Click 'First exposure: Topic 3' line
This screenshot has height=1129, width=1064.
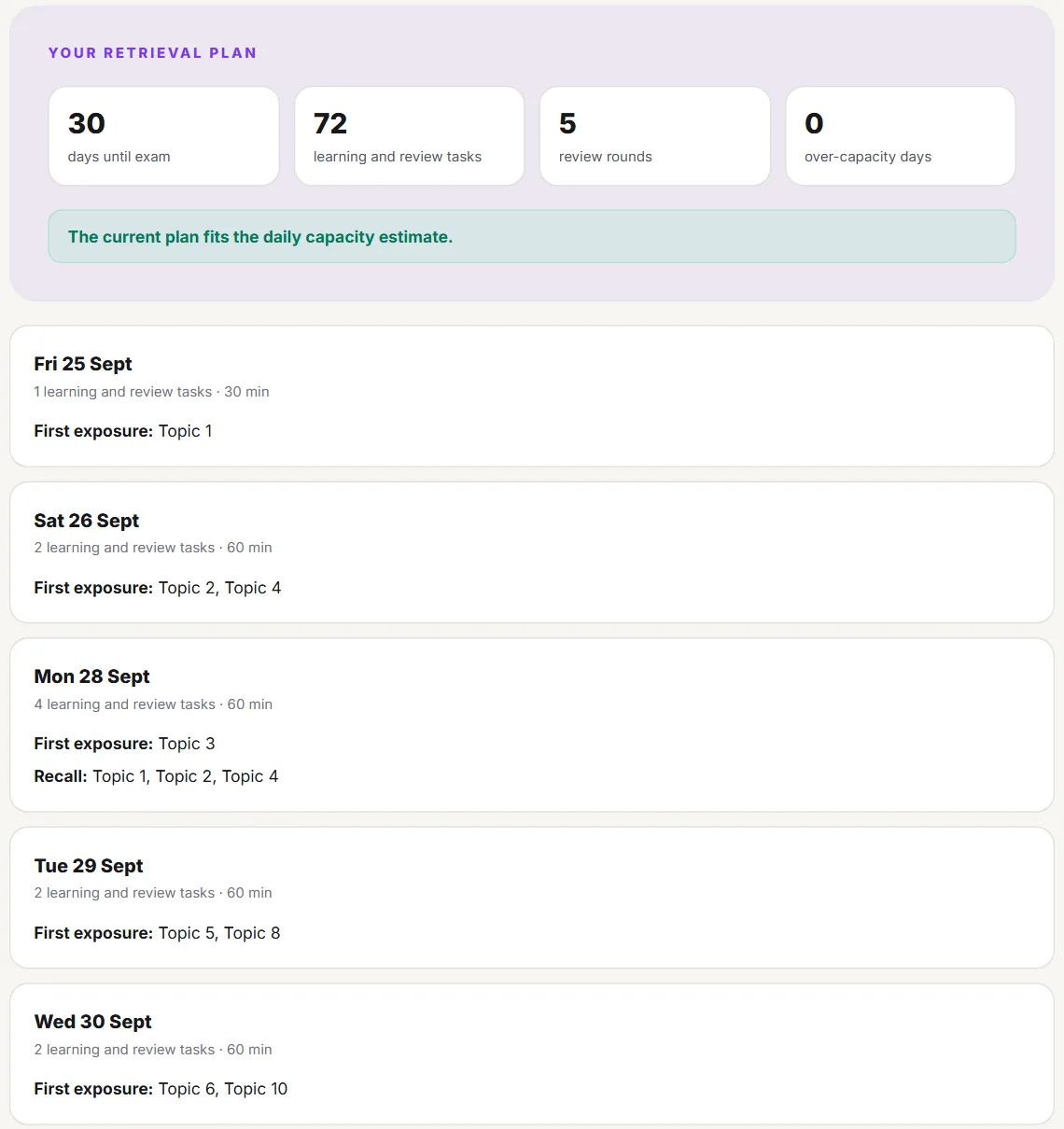[x=125, y=744]
